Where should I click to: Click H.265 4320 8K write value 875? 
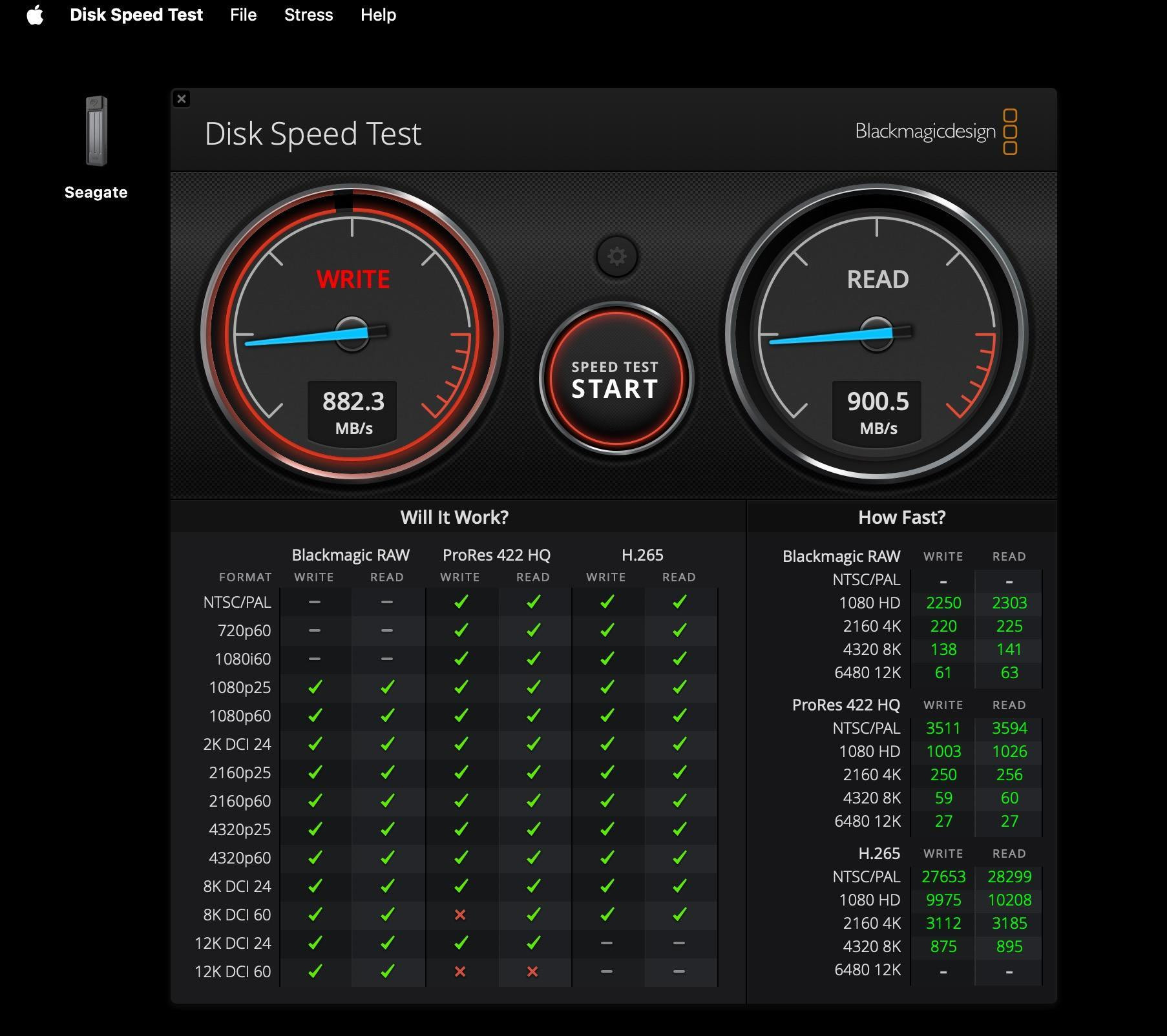pos(943,946)
